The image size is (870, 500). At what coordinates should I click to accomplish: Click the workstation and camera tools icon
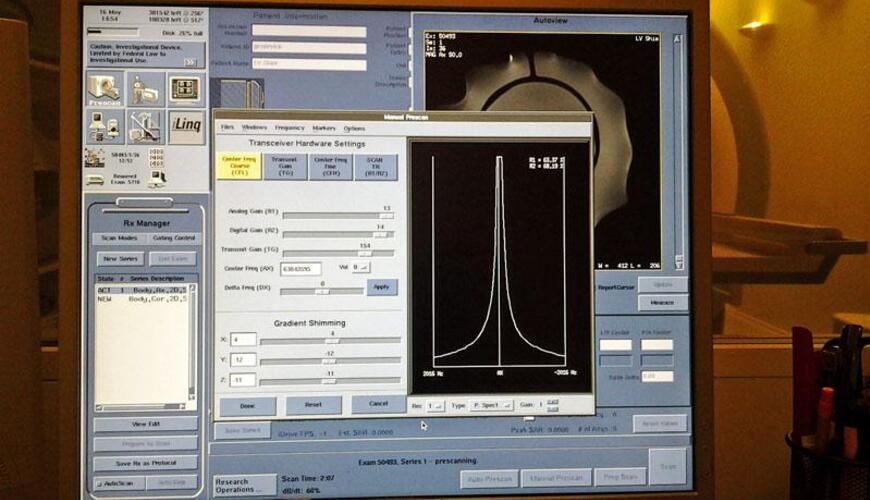105,127
